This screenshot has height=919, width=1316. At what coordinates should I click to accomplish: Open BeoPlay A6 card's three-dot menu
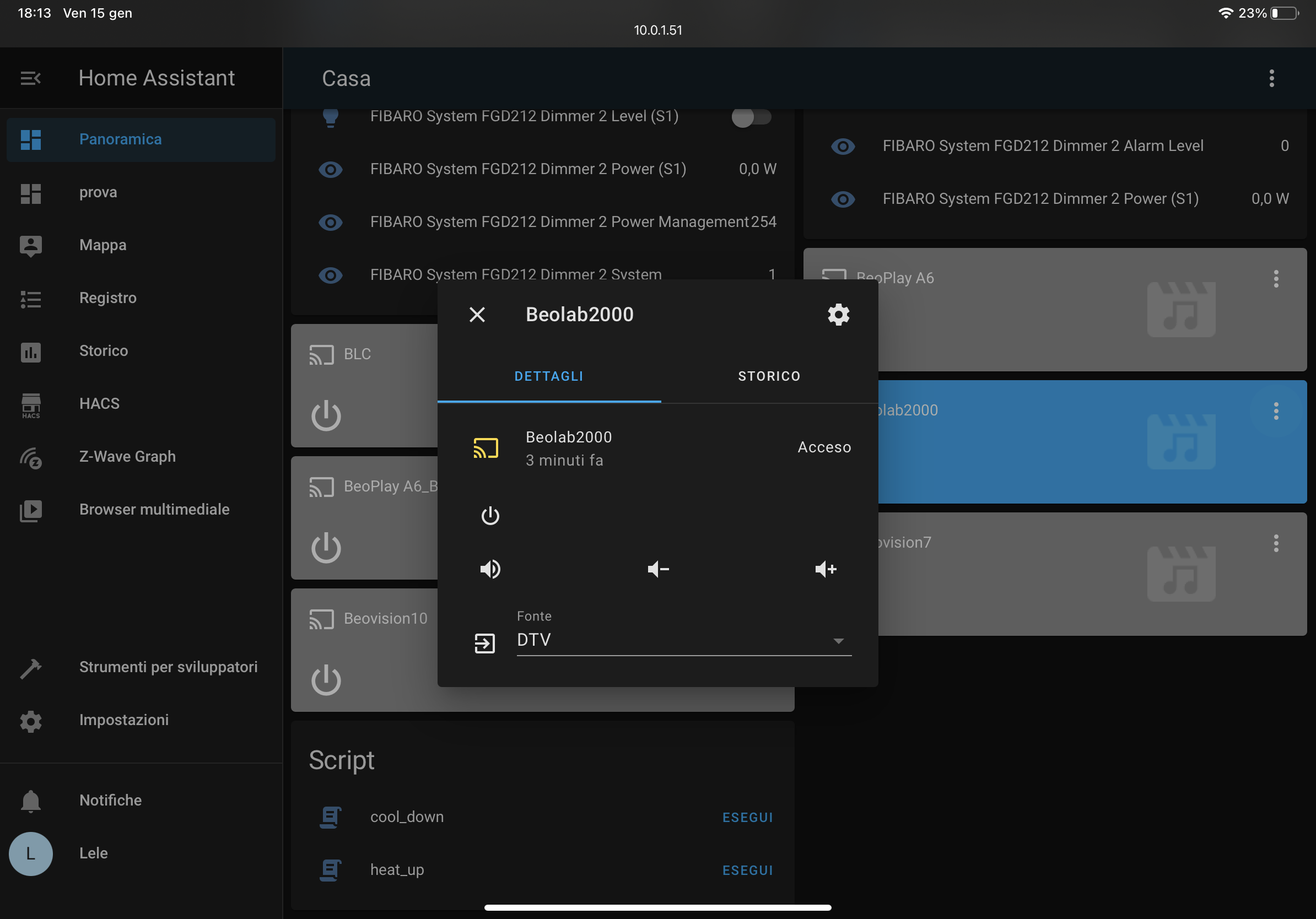click(x=1276, y=279)
